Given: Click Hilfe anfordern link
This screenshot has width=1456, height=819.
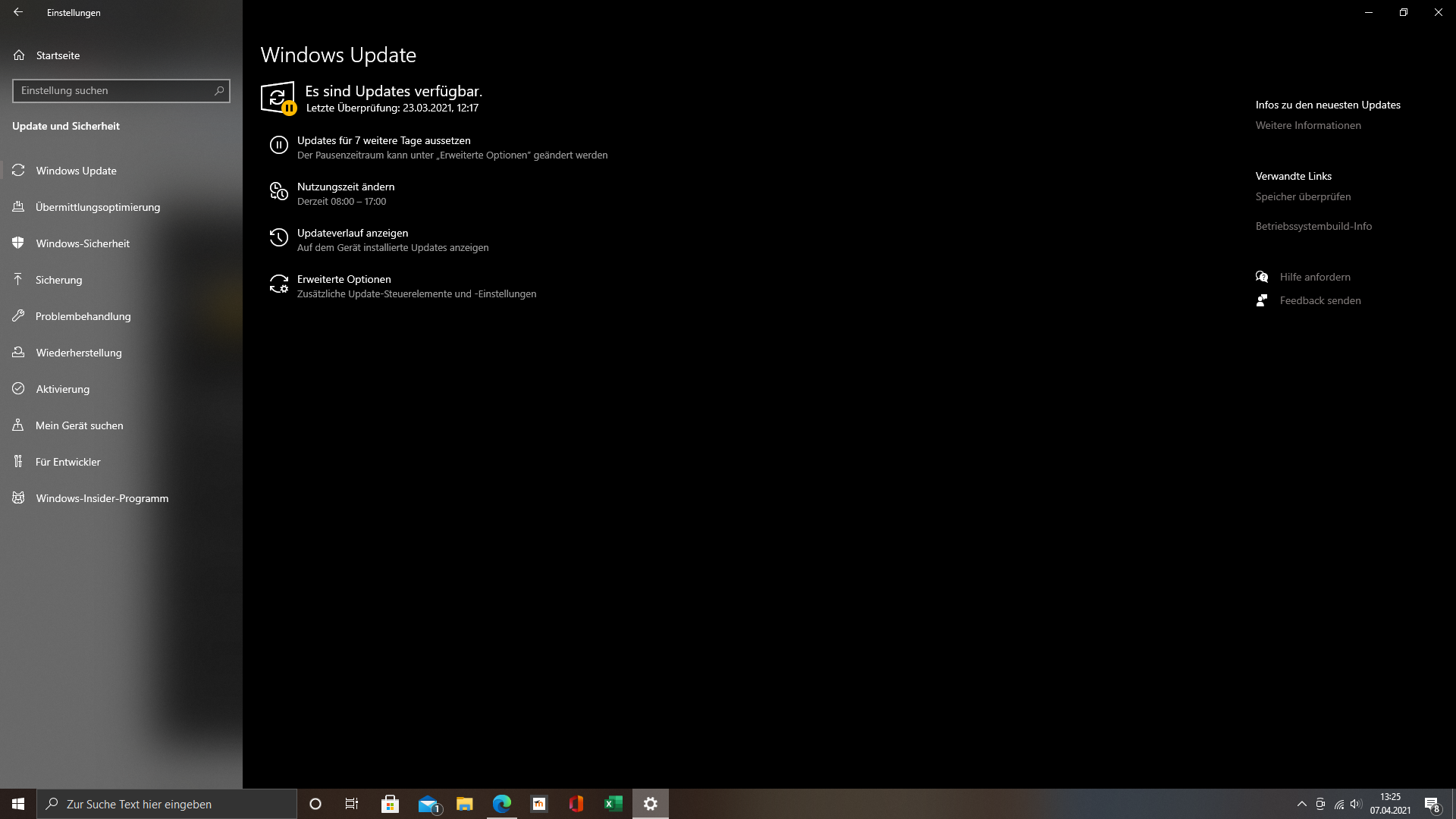Looking at the screenshot, I should pos(1315,277).
